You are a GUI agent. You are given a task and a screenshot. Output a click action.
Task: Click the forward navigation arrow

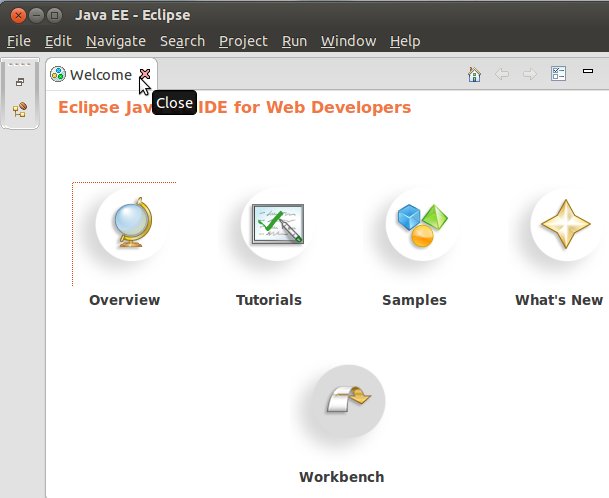(x=530, y=74)
